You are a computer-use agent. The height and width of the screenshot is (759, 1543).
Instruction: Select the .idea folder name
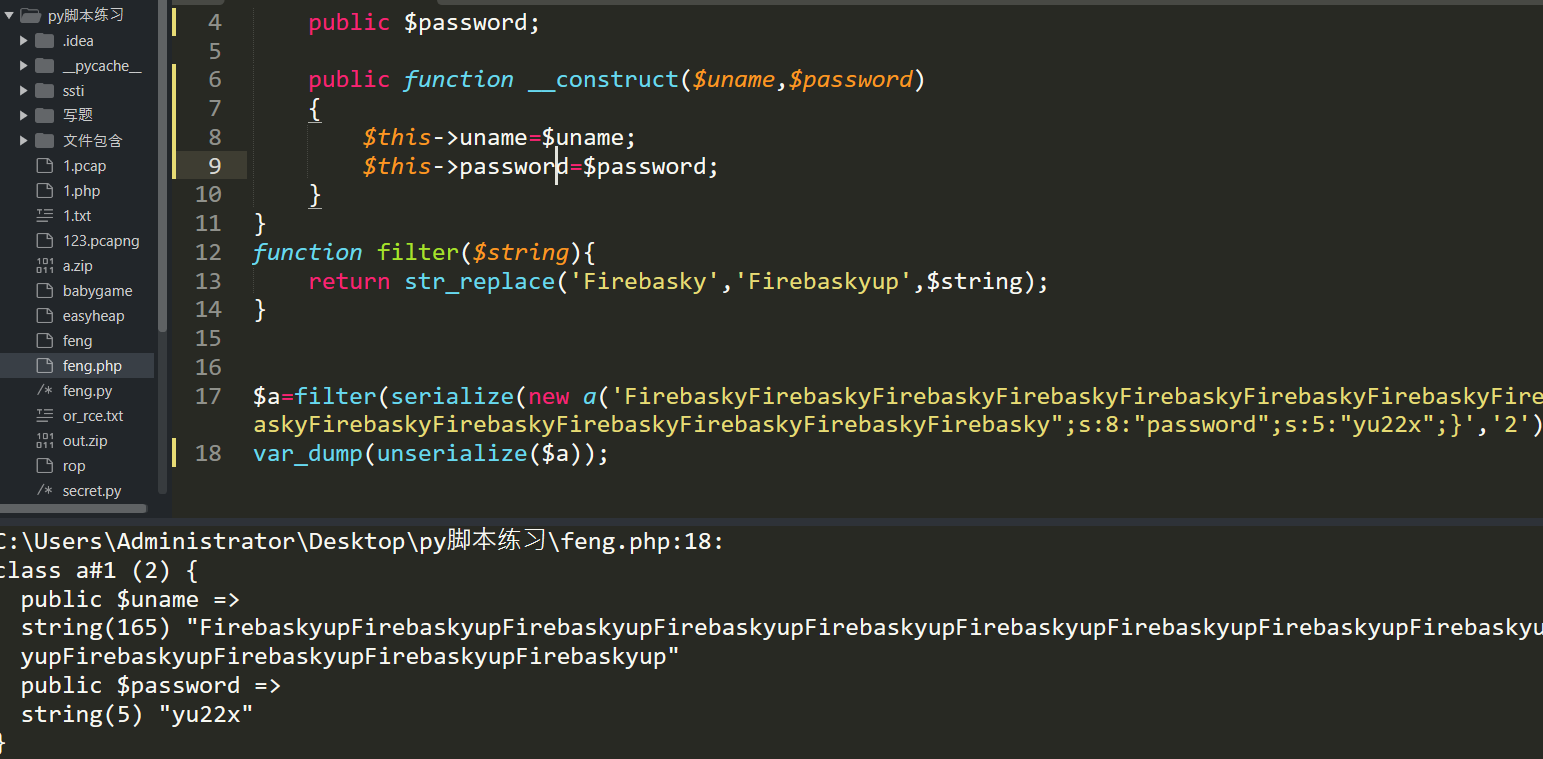[x=78, y=41]
